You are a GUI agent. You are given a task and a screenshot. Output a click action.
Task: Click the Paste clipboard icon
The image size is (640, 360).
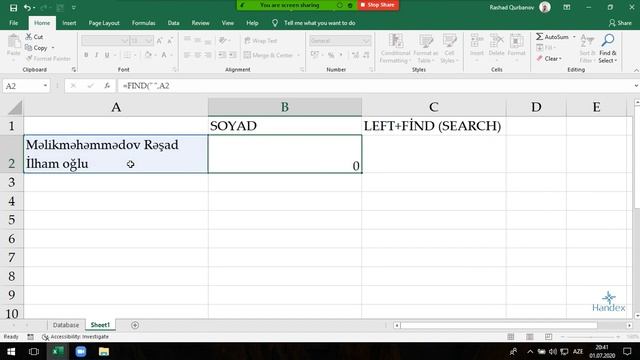coord(13,41)
